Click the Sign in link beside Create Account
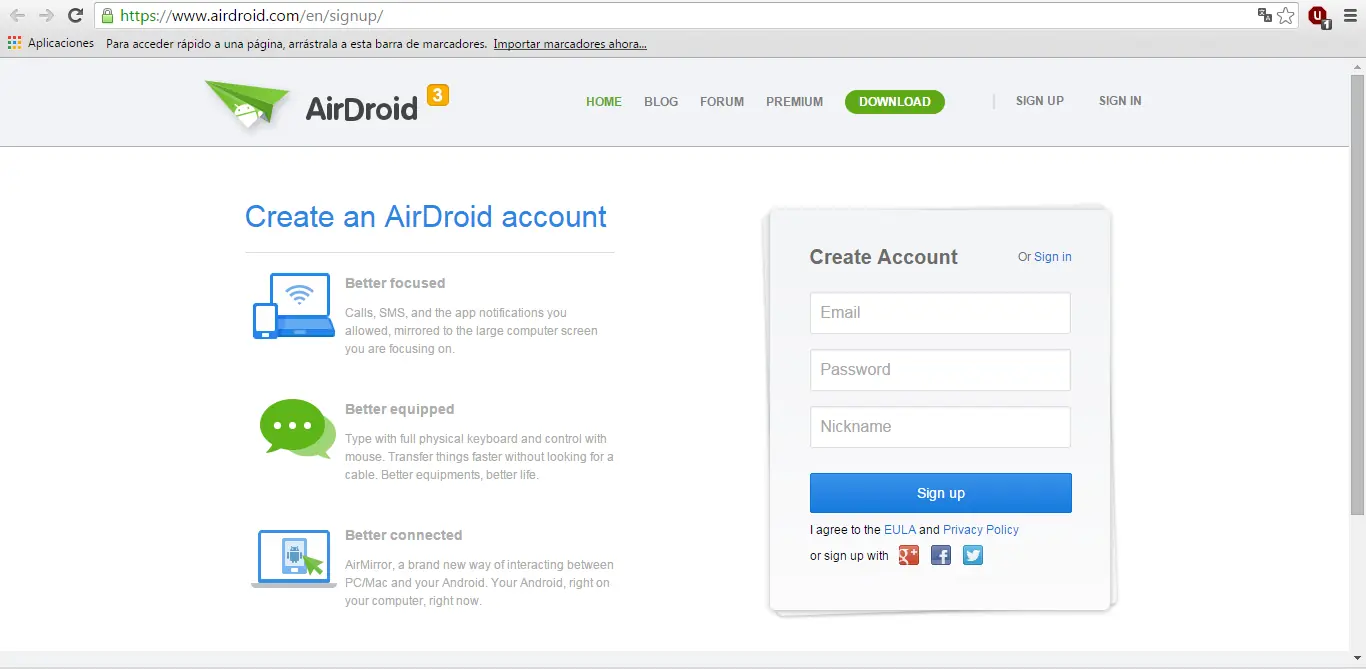The width and height of the screenshot is (1366, 669). coord(1052,257)
